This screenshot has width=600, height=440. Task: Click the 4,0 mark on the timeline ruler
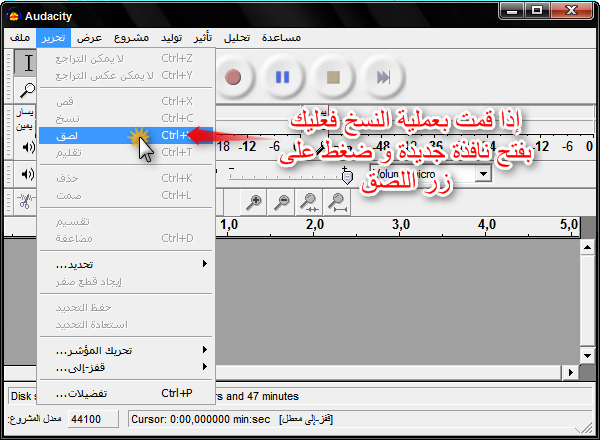coord(487,225)
